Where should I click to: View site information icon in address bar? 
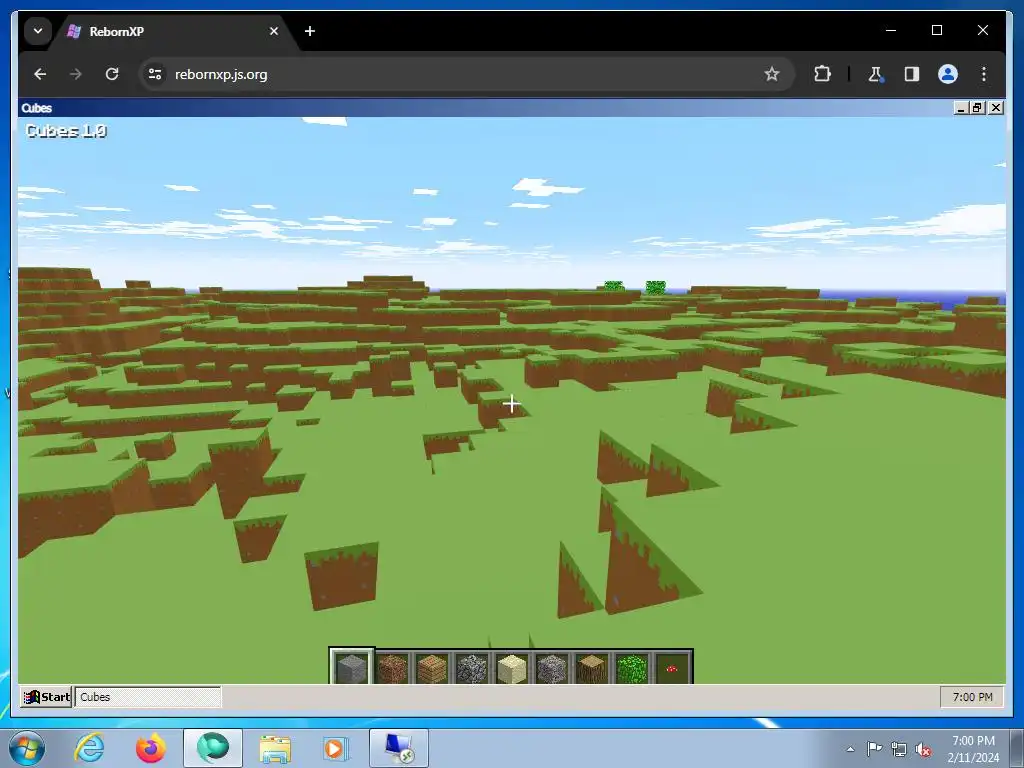click(155, 74)
